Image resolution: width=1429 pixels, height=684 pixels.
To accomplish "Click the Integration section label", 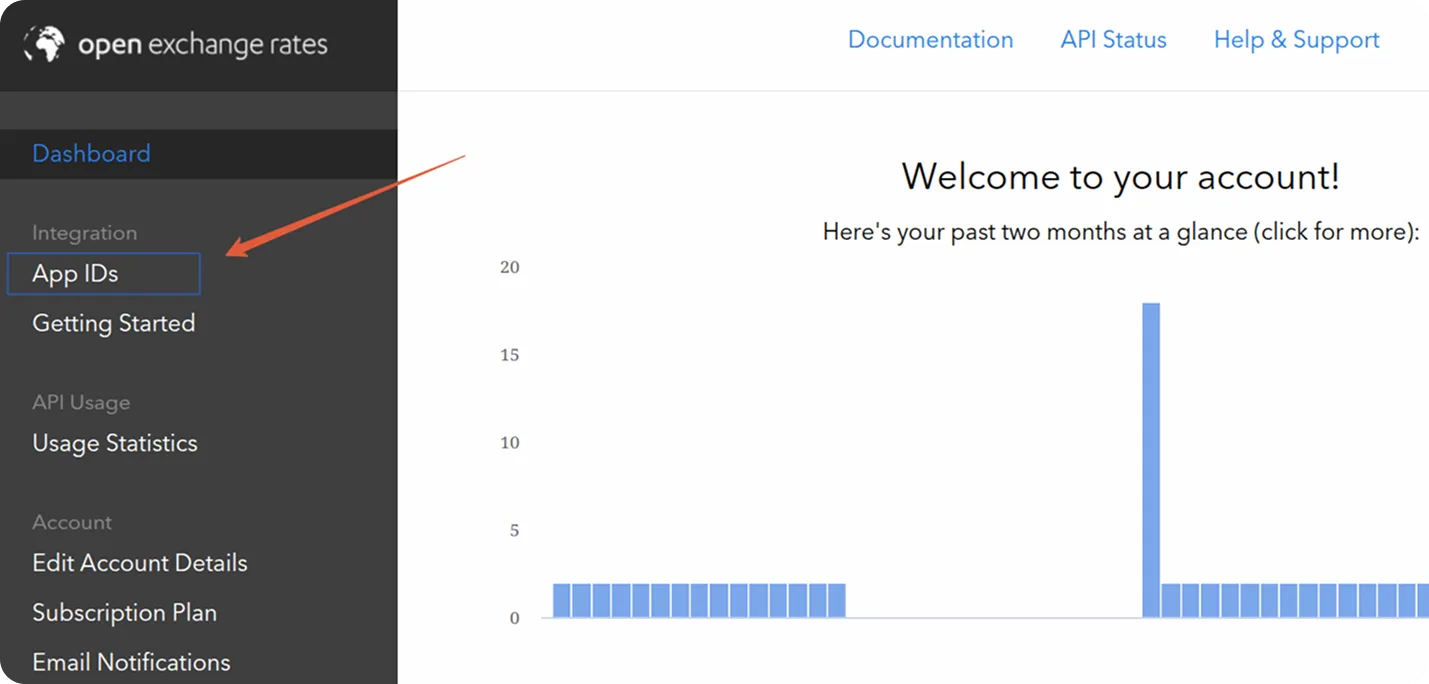I will (x=84, y=233).
